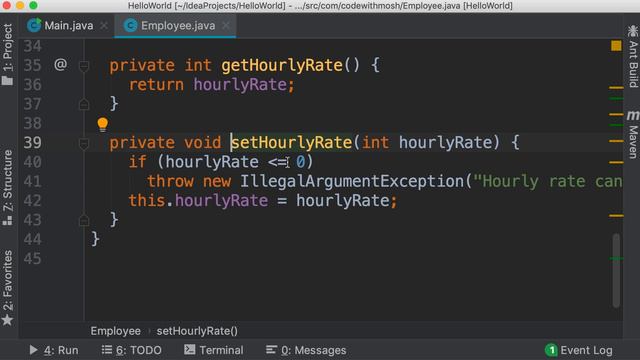Collapse the setHourlyRate method fold at line 39

[84, 143]
